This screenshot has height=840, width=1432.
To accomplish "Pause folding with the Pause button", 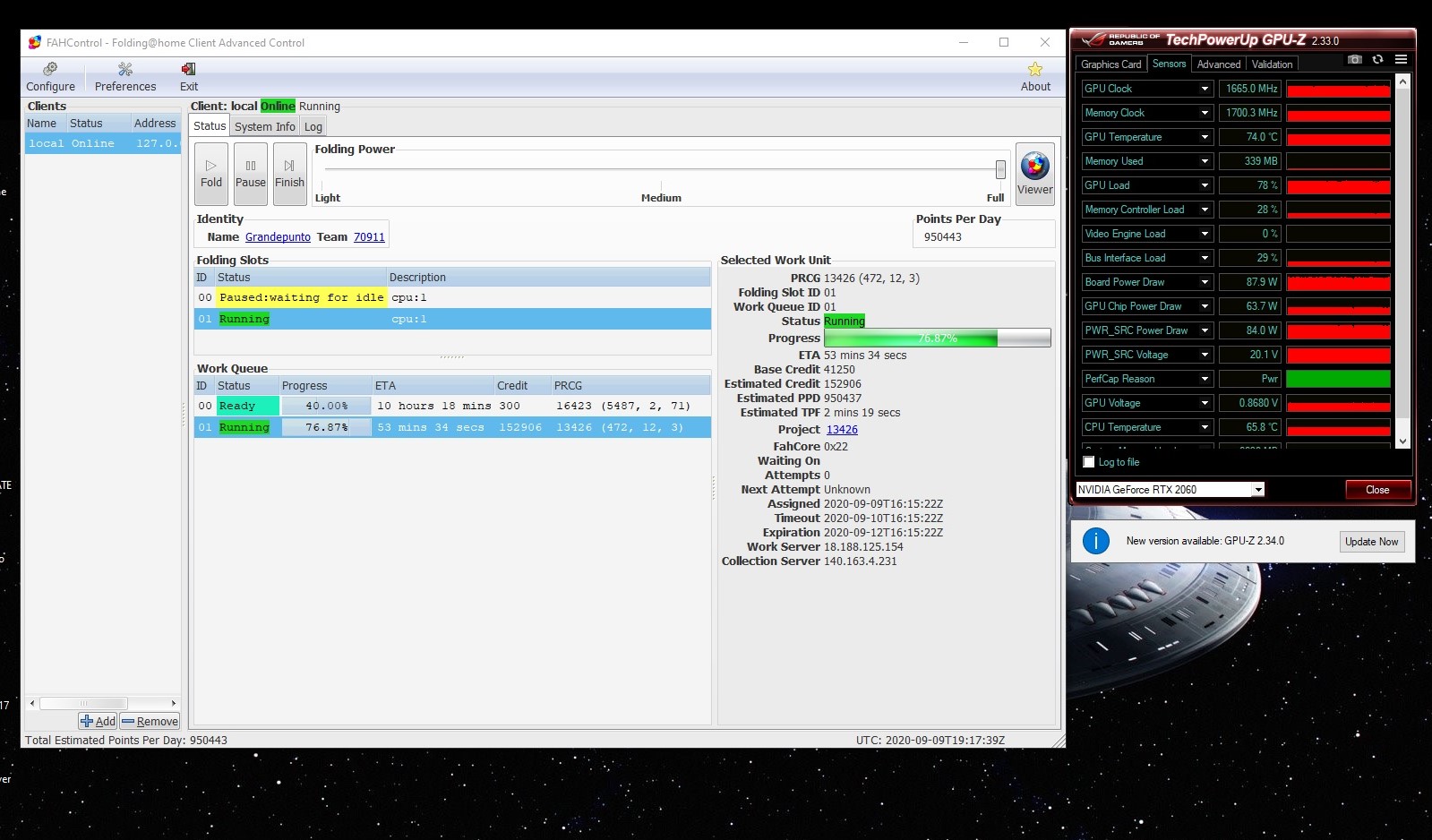I will 251,174.
